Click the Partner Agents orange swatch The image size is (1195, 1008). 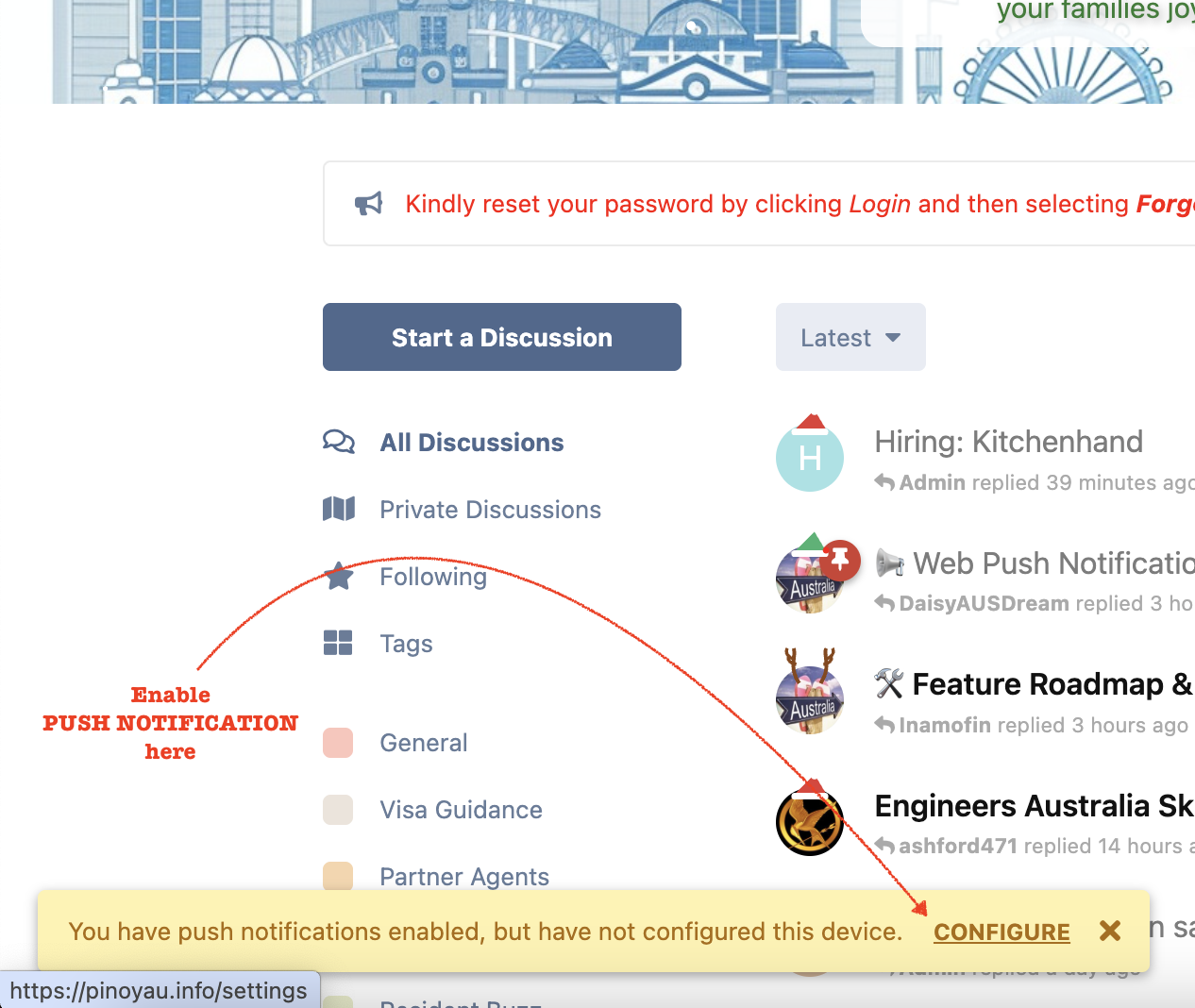pos(338,876)
